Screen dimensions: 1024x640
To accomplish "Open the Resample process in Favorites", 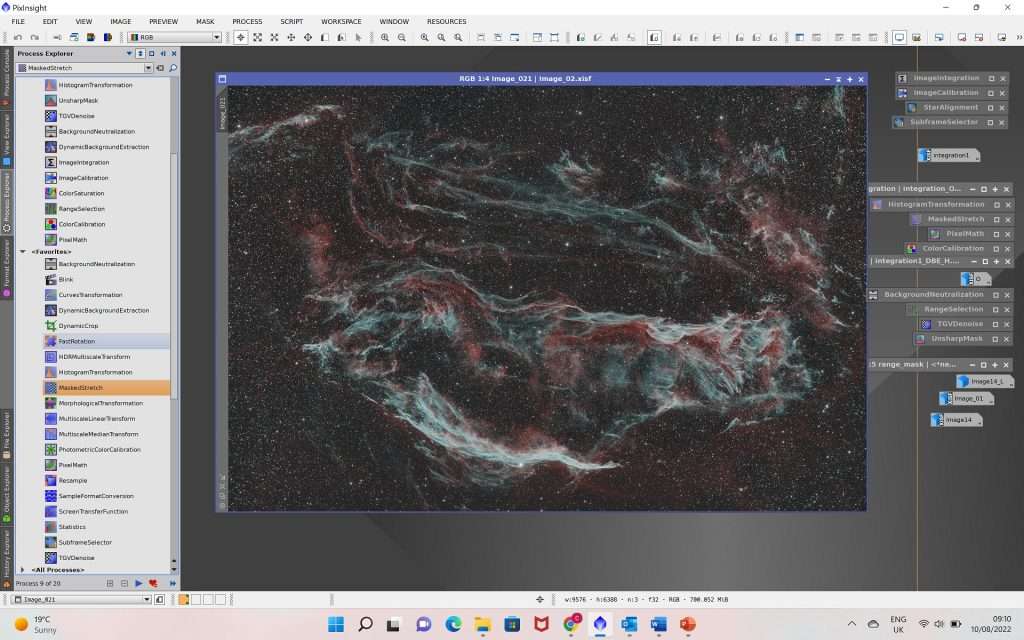I will click(x=72, y=481).
